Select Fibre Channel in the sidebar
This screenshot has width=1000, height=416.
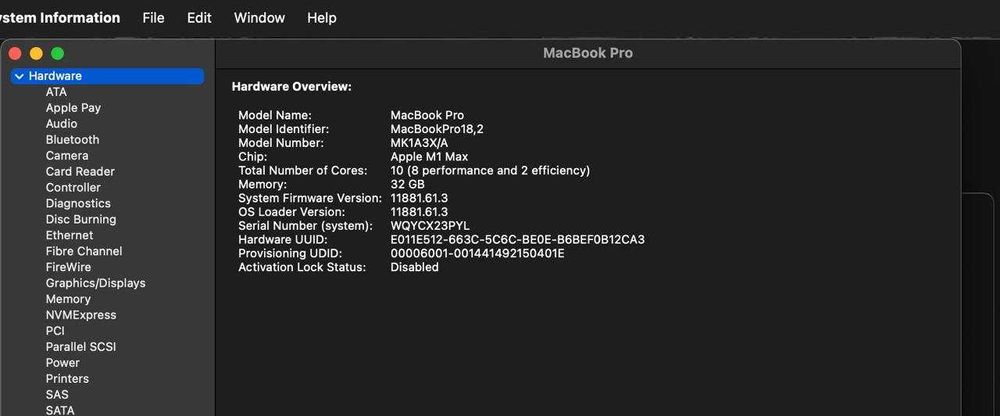click(x=84, y=251)
